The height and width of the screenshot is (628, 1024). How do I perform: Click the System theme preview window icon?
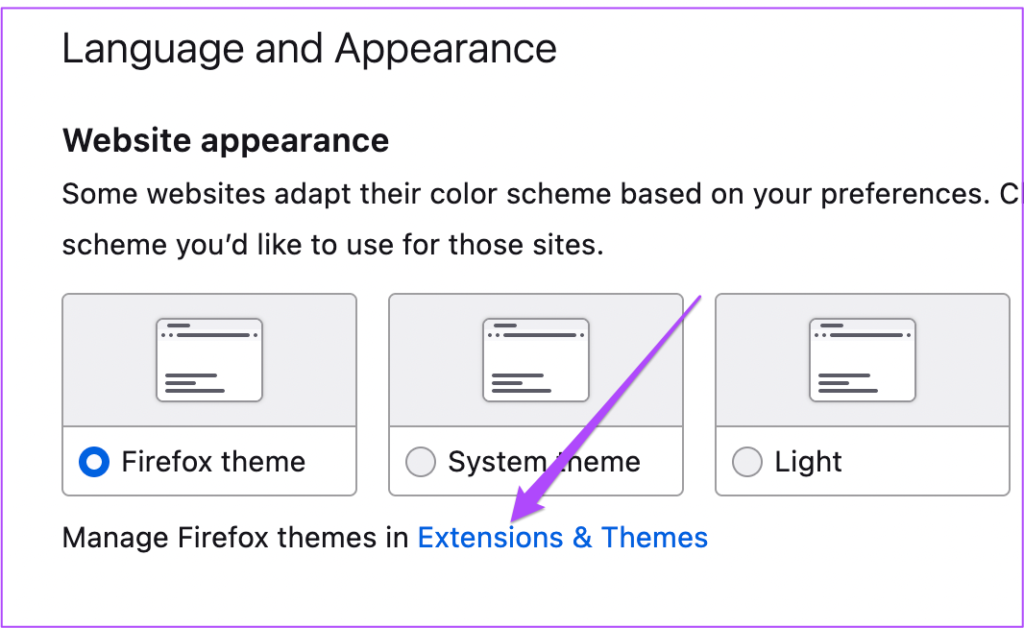tap(535, 360)
